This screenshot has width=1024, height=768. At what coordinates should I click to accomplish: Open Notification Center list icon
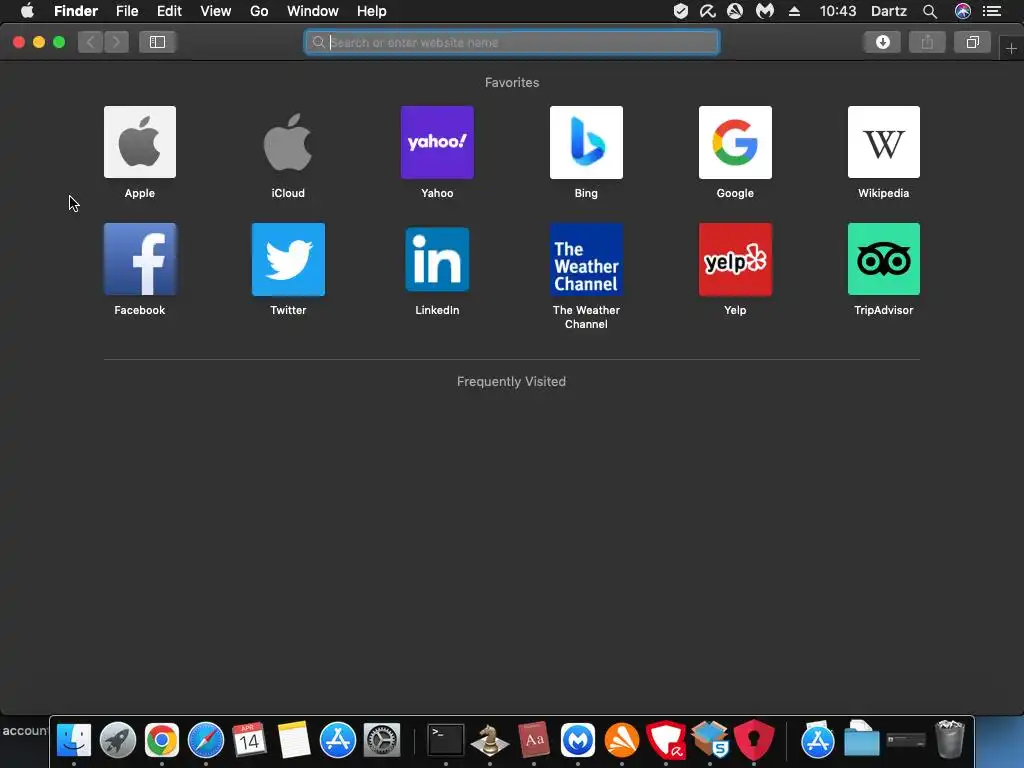(x=992, y=11)
